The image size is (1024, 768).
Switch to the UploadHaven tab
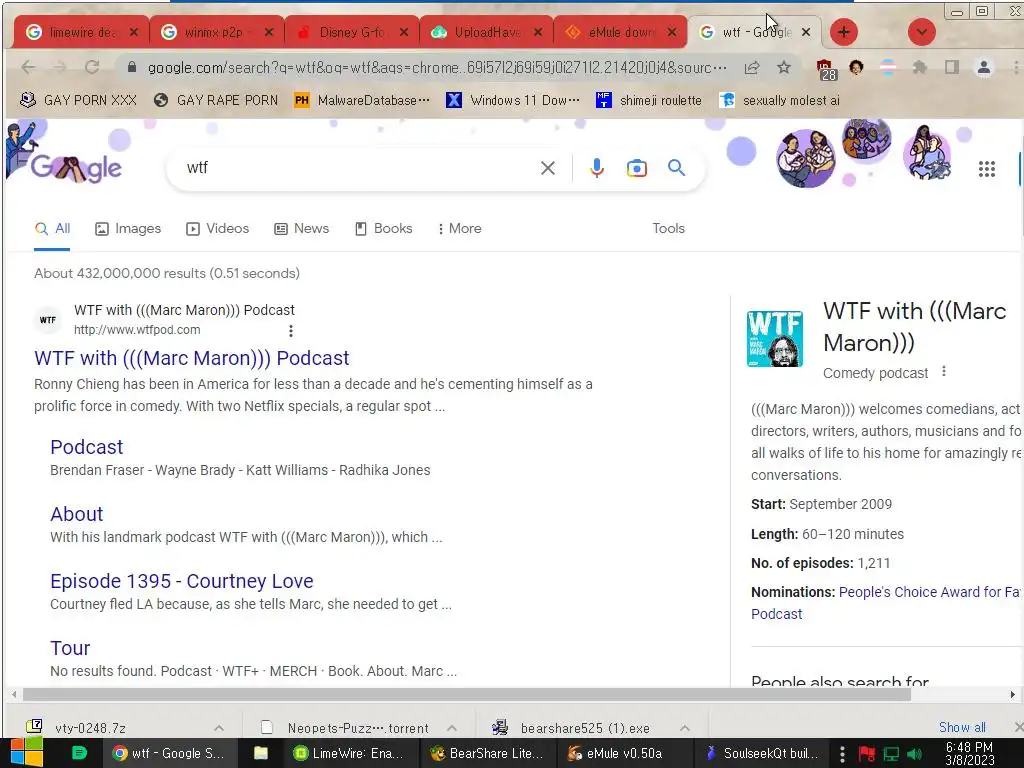[x=487, y=32]
